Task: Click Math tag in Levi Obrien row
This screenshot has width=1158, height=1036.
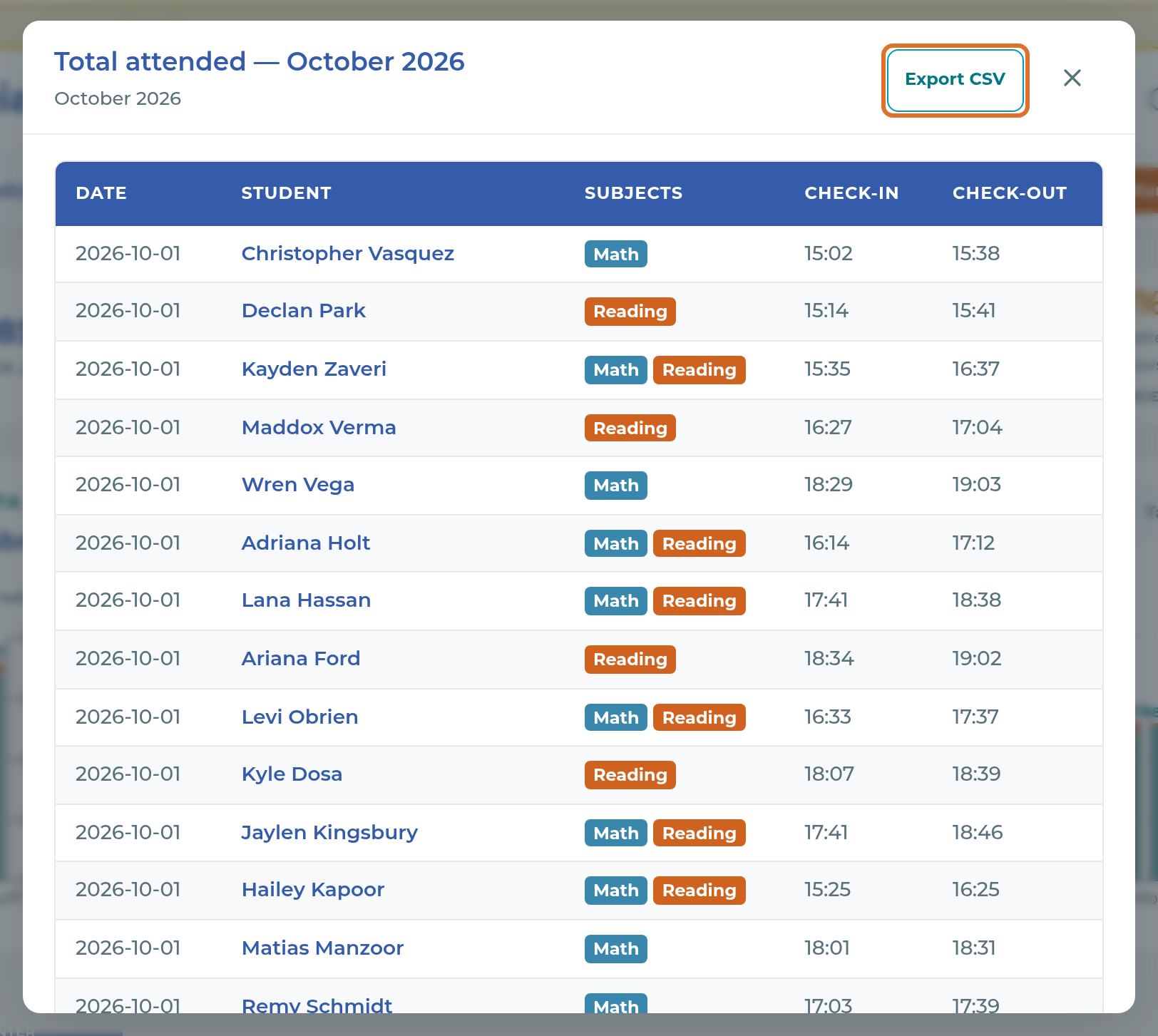Action: pyautogui.click(x=616, y=717)
